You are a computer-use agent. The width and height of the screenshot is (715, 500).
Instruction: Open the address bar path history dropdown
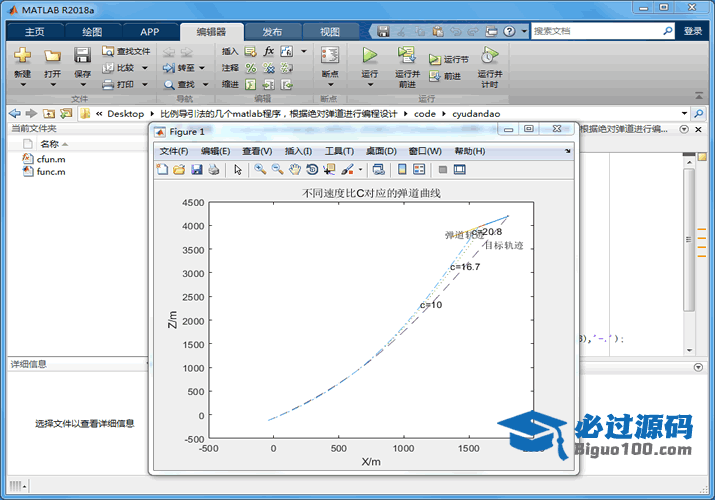(684, 113)
